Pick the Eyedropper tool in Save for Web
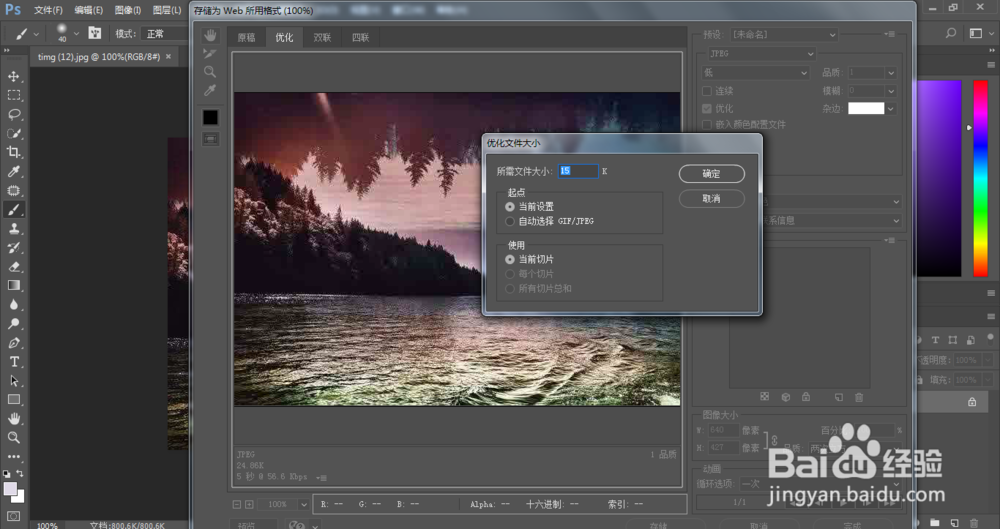This screenshot has height=529, width=1000. click(210, 91)
